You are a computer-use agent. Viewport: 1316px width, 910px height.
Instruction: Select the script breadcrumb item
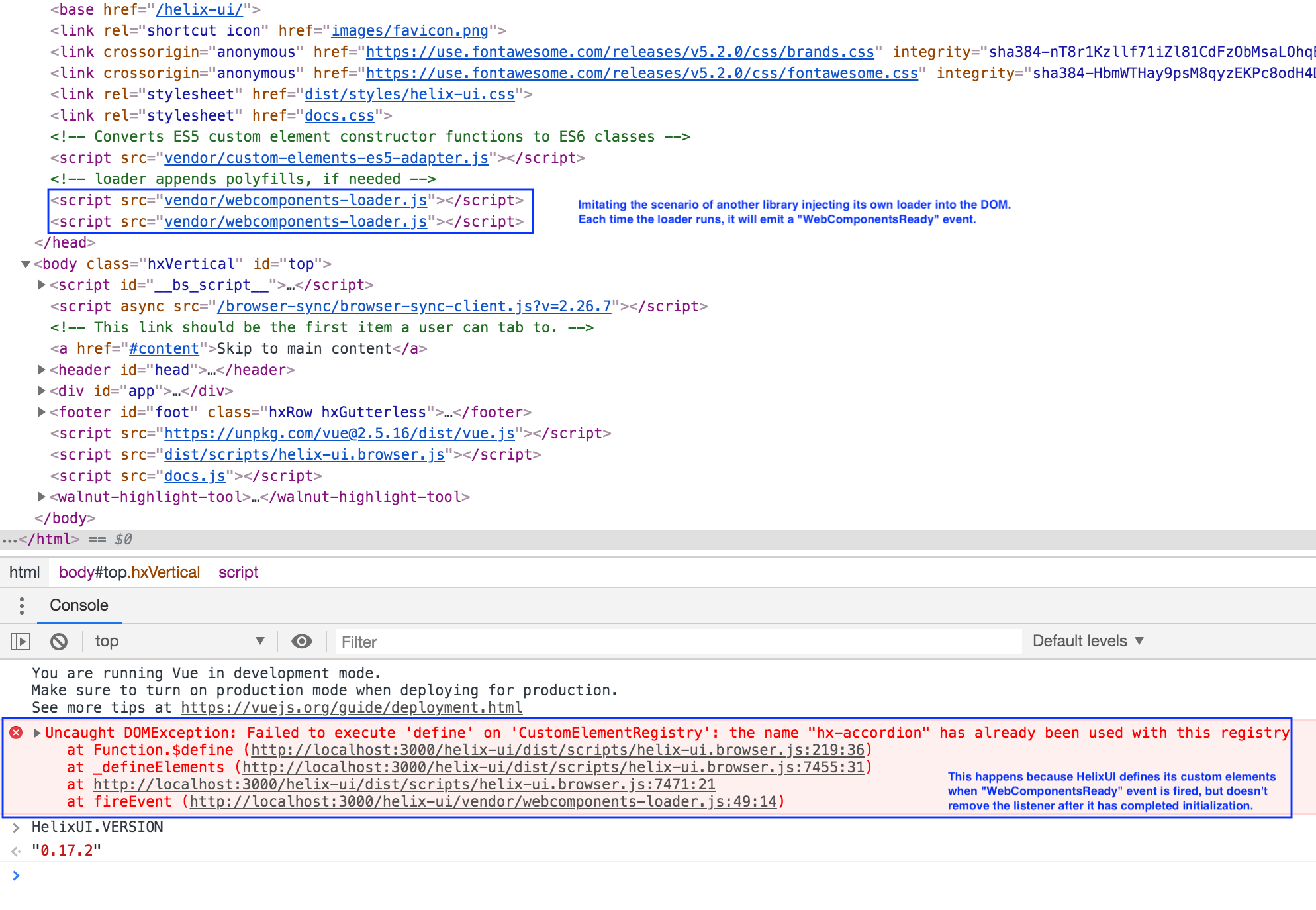coord(238,572)
